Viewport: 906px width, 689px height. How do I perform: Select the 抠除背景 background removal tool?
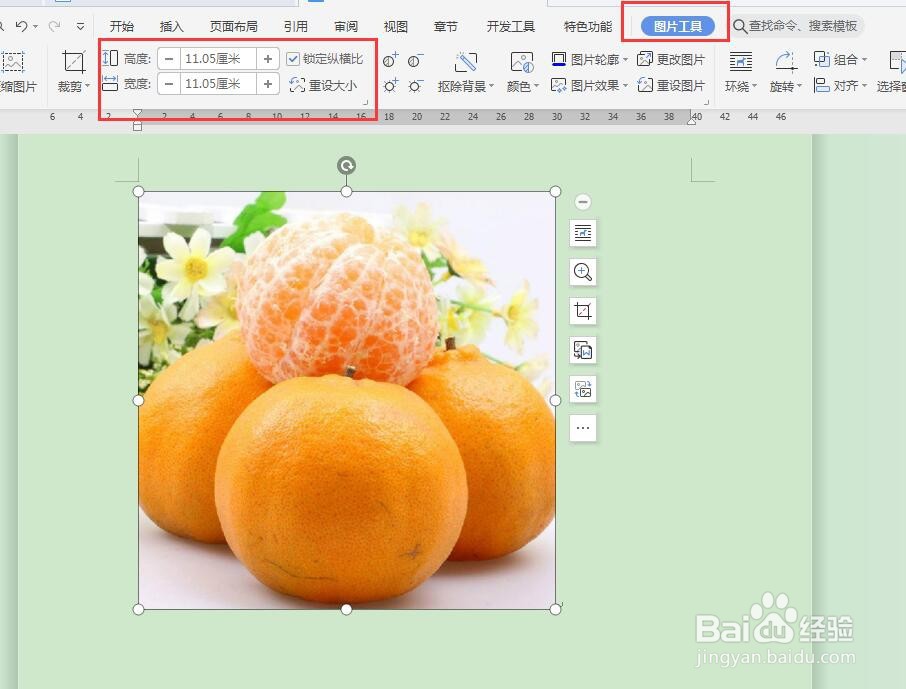(x=462, y=85)
